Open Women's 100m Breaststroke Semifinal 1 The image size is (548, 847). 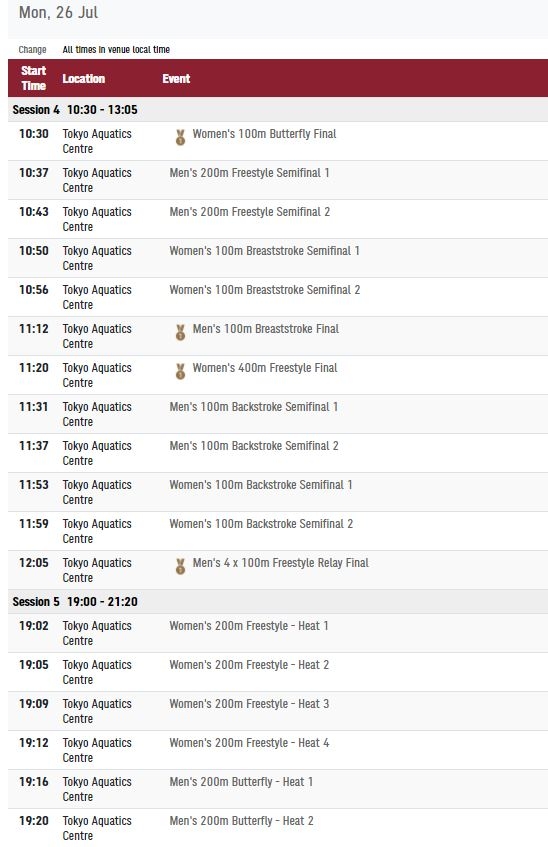click(264, 251)
